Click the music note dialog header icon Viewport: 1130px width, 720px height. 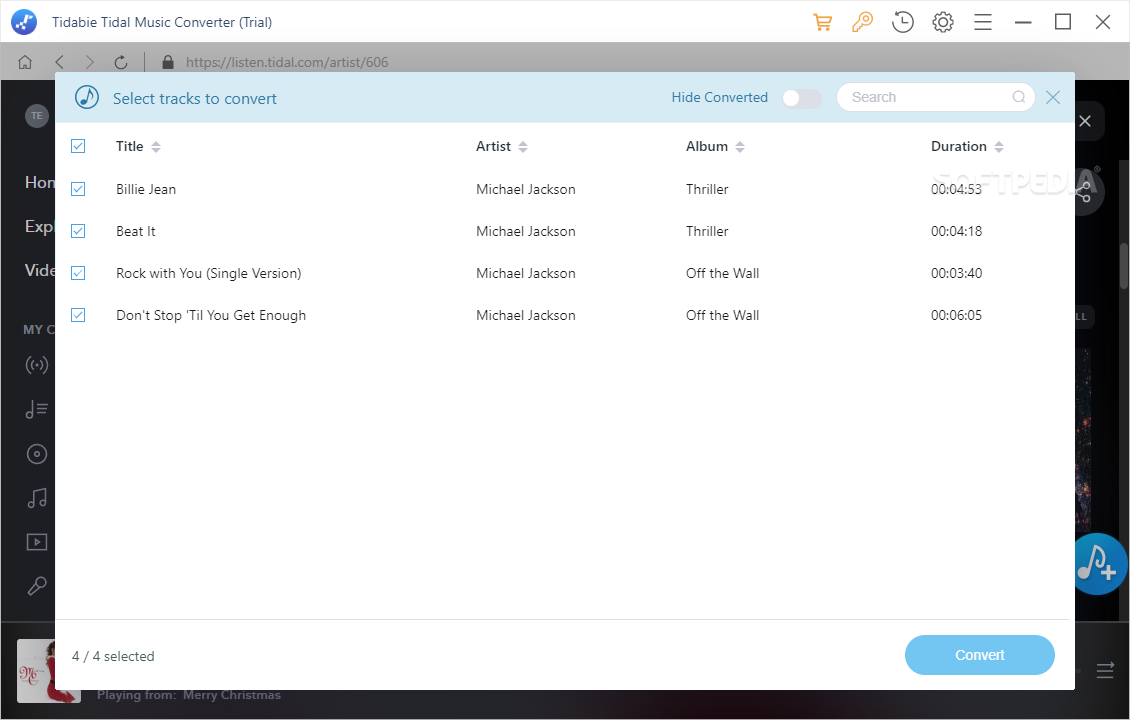tap(87, 97)
